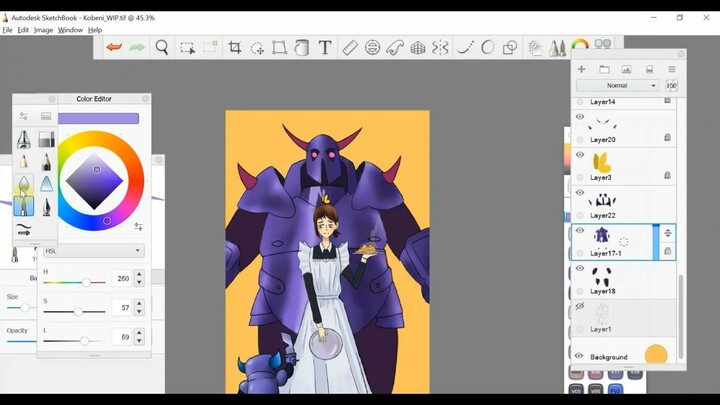Open the HSL color mode dropdown

click(x=94, y=251)
